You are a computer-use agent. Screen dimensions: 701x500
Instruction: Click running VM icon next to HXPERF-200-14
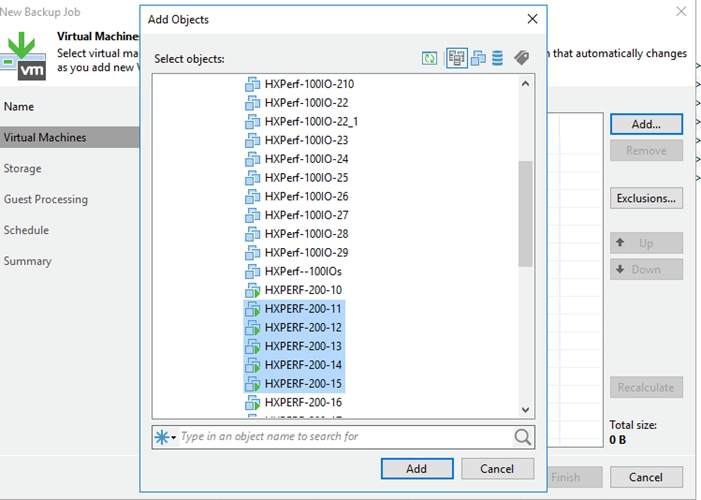click(x=253, y=365)
